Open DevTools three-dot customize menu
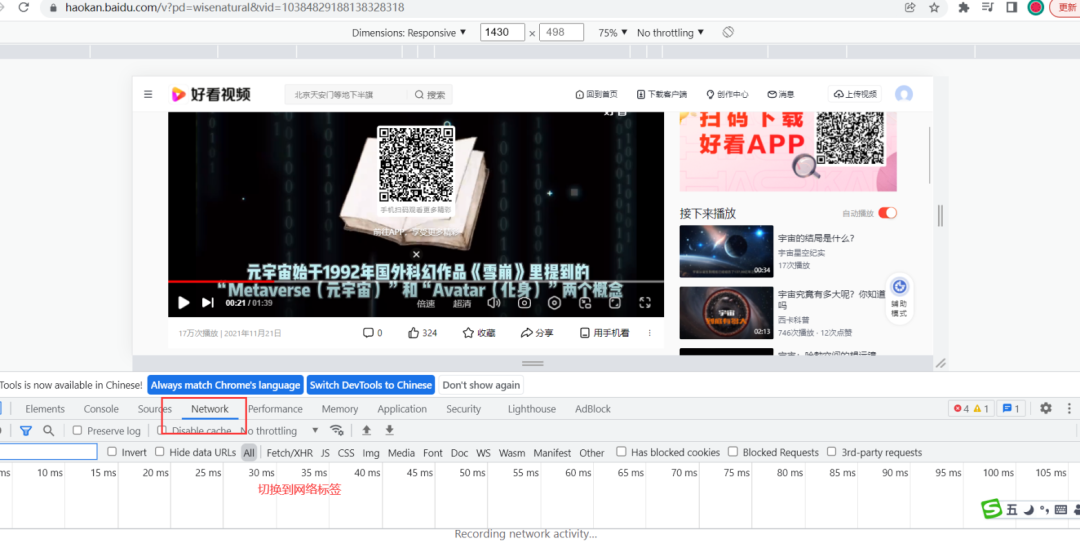 tap(1069, 409)
